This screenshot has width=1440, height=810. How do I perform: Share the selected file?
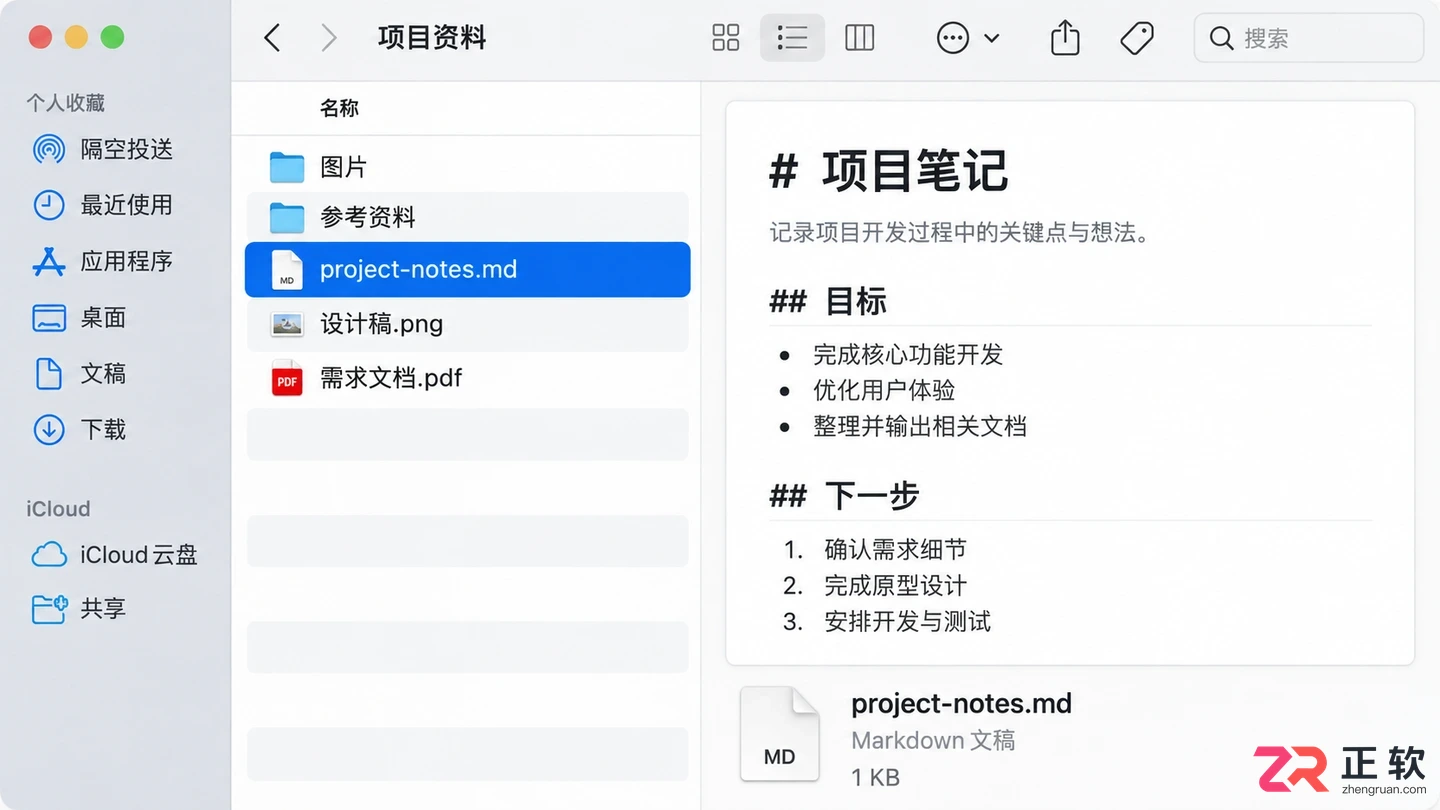click(1065, 38)
